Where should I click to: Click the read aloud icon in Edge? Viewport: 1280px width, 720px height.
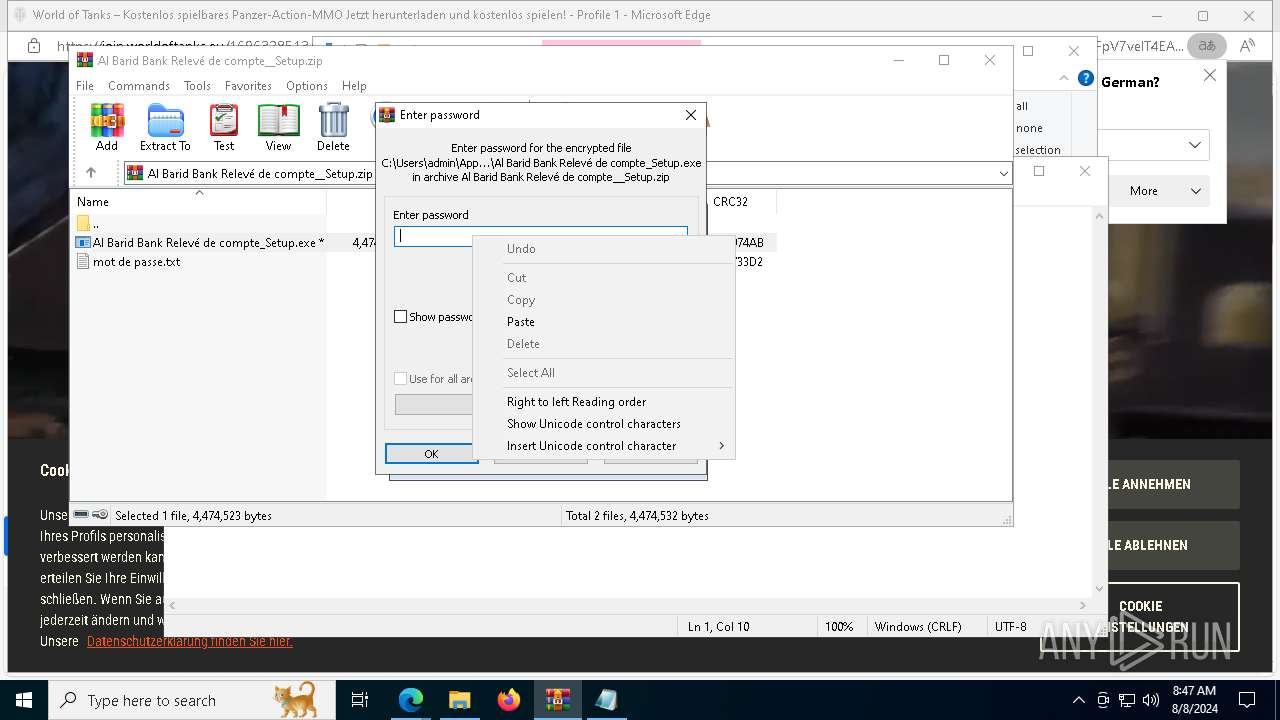[x=1247, y=46]
